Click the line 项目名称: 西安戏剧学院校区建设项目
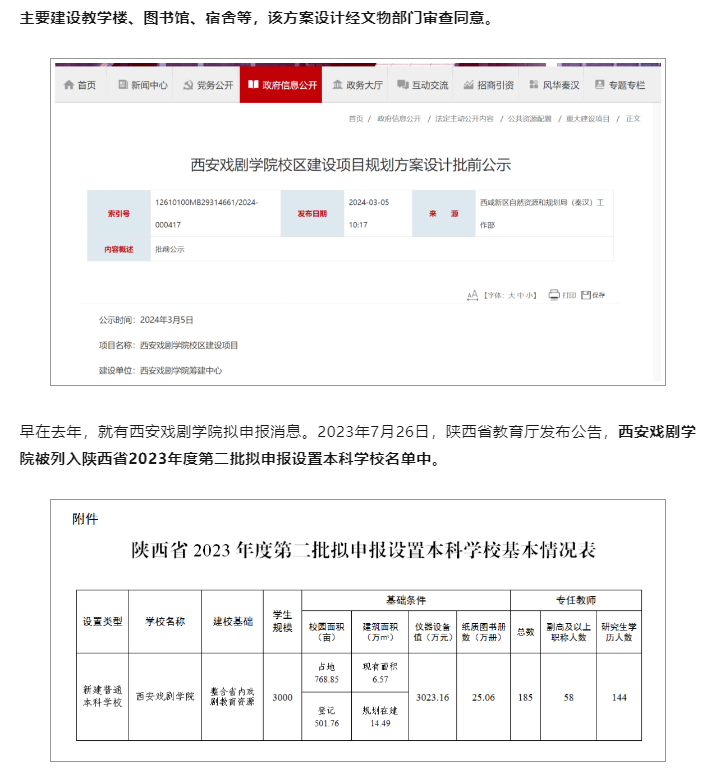This screenshot has width=716, height=781. tap(168, 345)
